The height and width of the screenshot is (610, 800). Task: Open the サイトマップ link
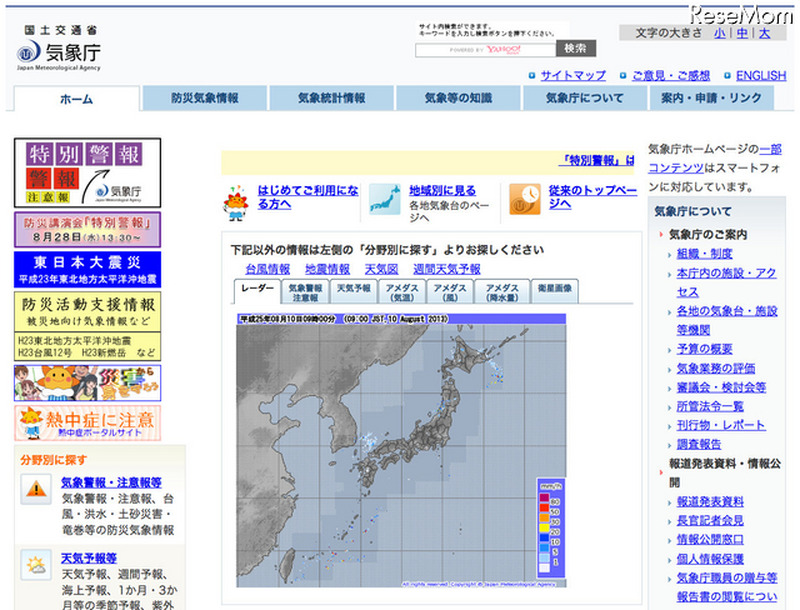pos(573,75)
